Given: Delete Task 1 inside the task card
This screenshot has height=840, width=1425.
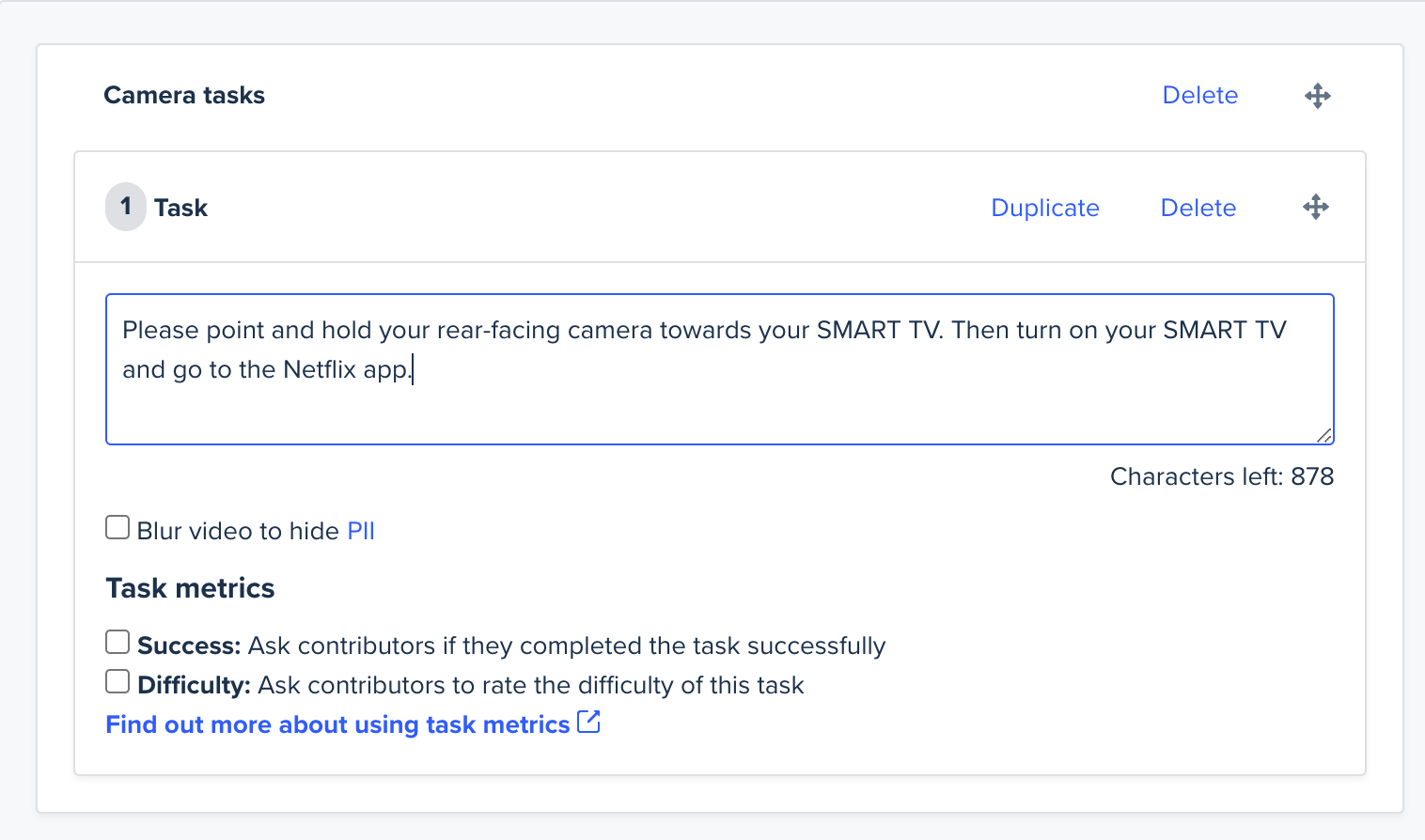Looking at the screenshot, I should coord(1198,208).
